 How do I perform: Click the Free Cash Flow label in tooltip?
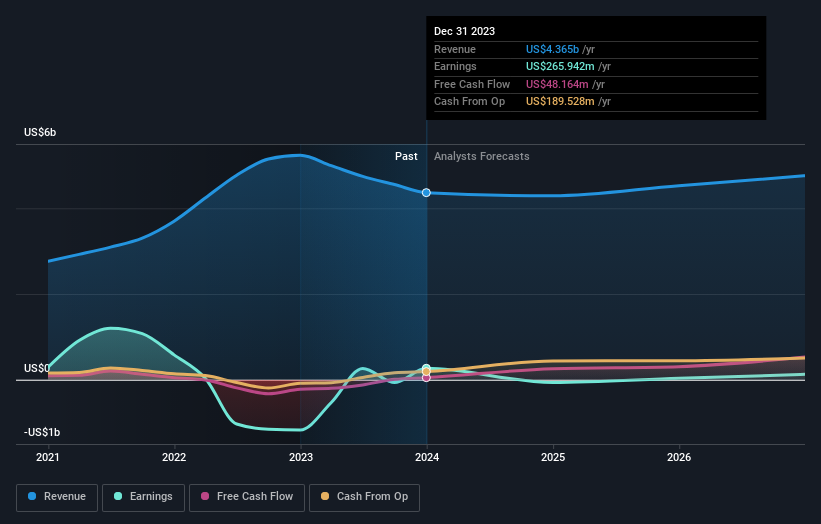tap(472, 84)
